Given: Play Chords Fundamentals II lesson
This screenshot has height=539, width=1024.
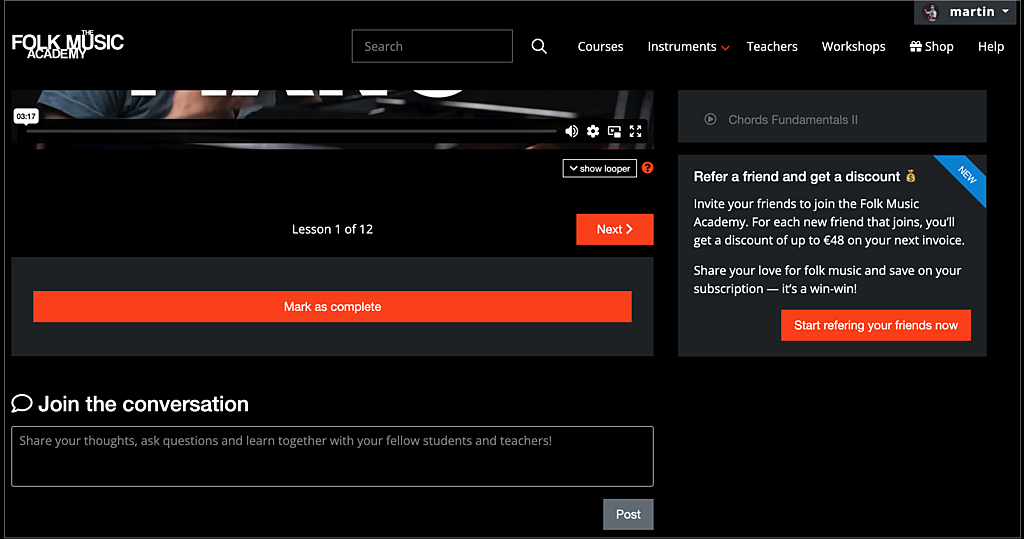Looking at the screenshot, I should pos(792,120).
